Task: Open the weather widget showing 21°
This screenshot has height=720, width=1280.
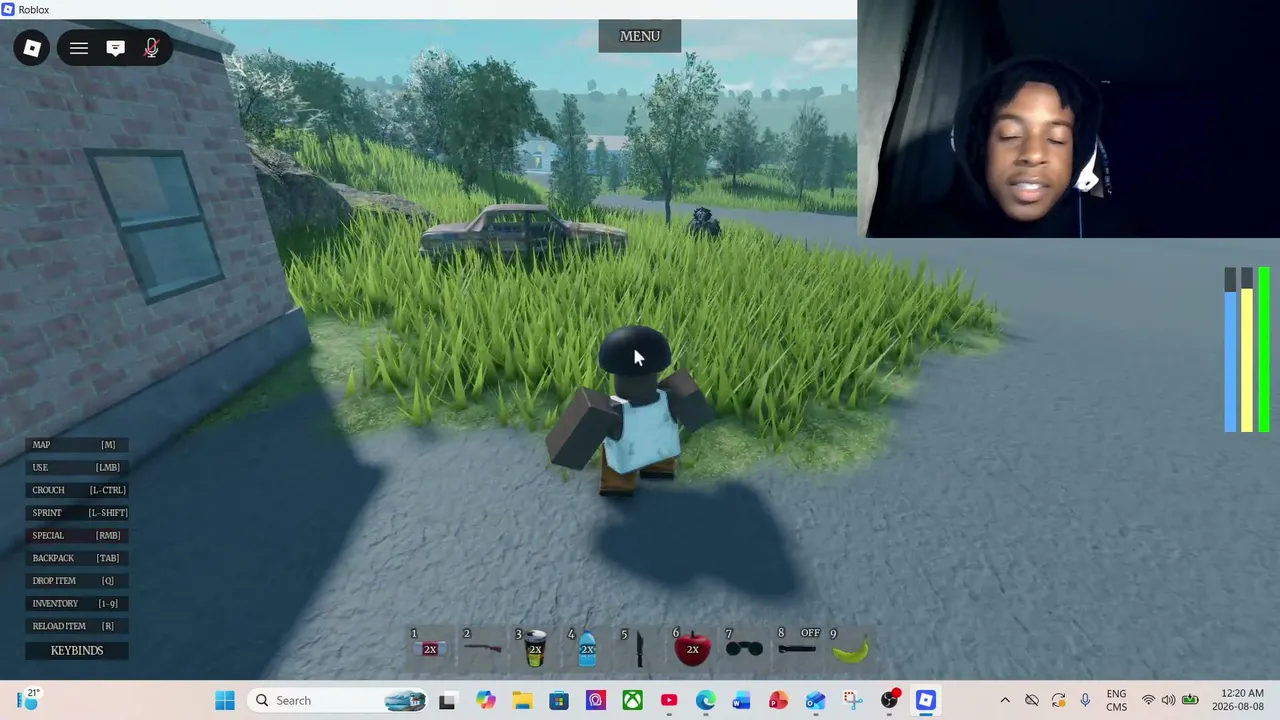Action: coord(28,700)
